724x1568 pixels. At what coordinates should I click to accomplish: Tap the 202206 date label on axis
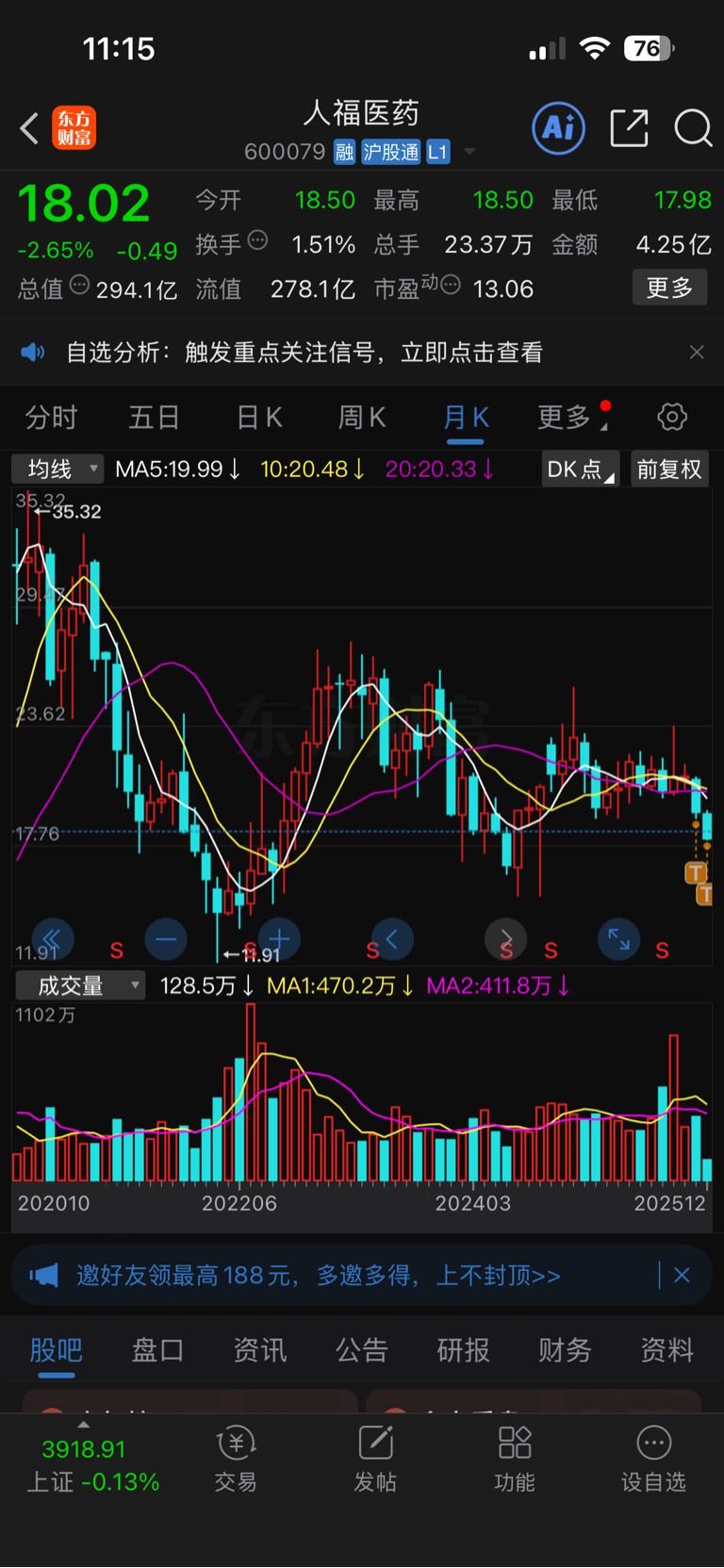(239, 1203)
